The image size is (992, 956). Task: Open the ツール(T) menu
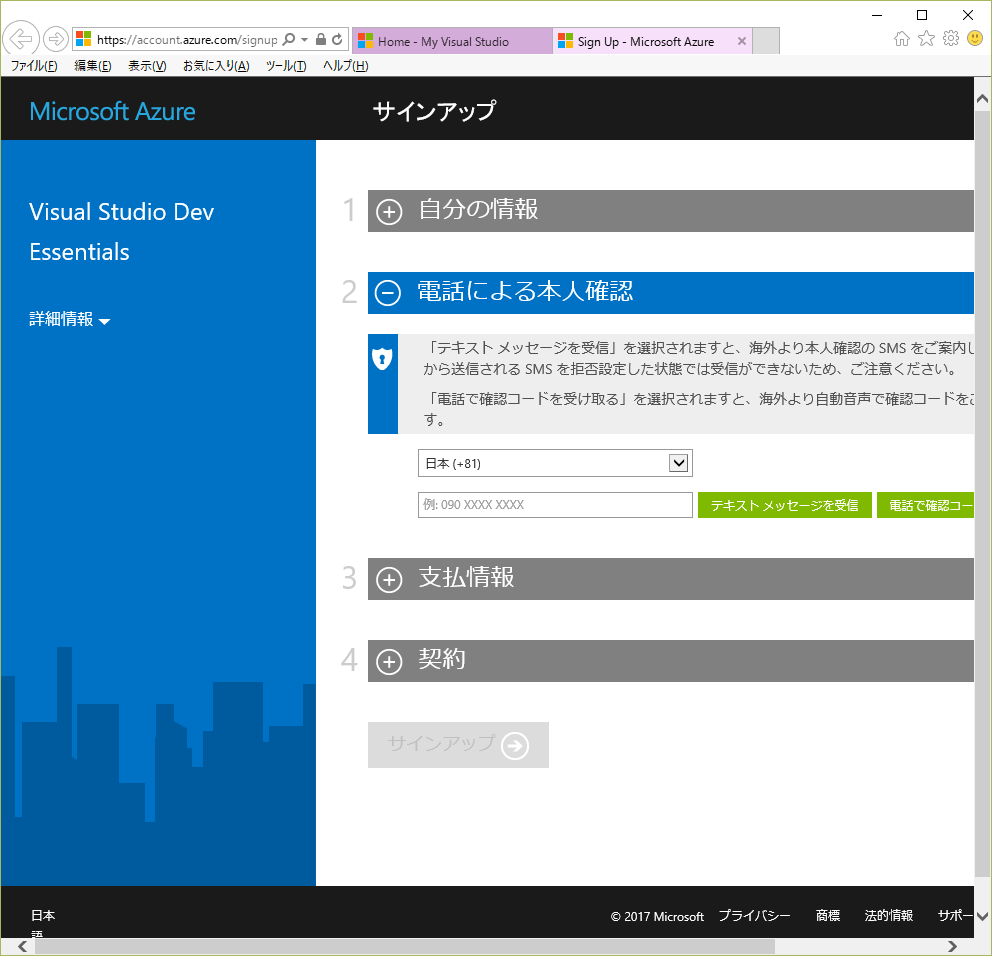(x=286, y=66)
